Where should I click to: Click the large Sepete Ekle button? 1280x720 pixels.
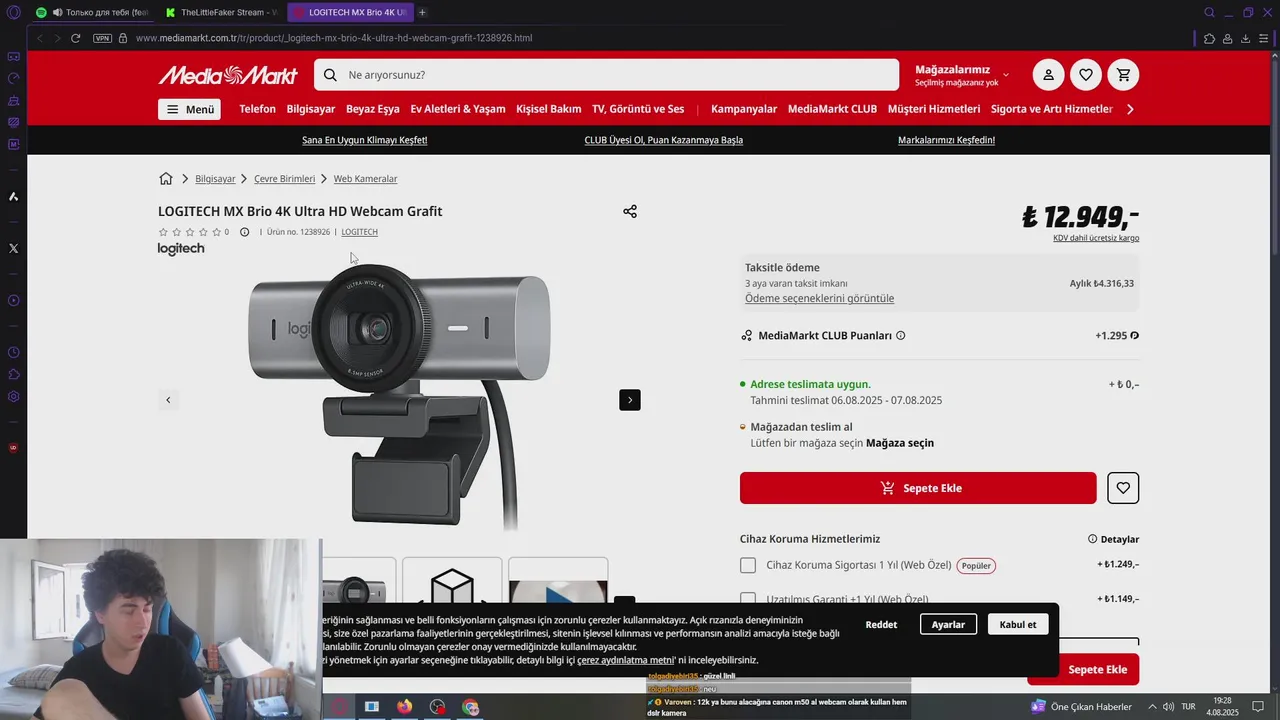click(918, 488)
